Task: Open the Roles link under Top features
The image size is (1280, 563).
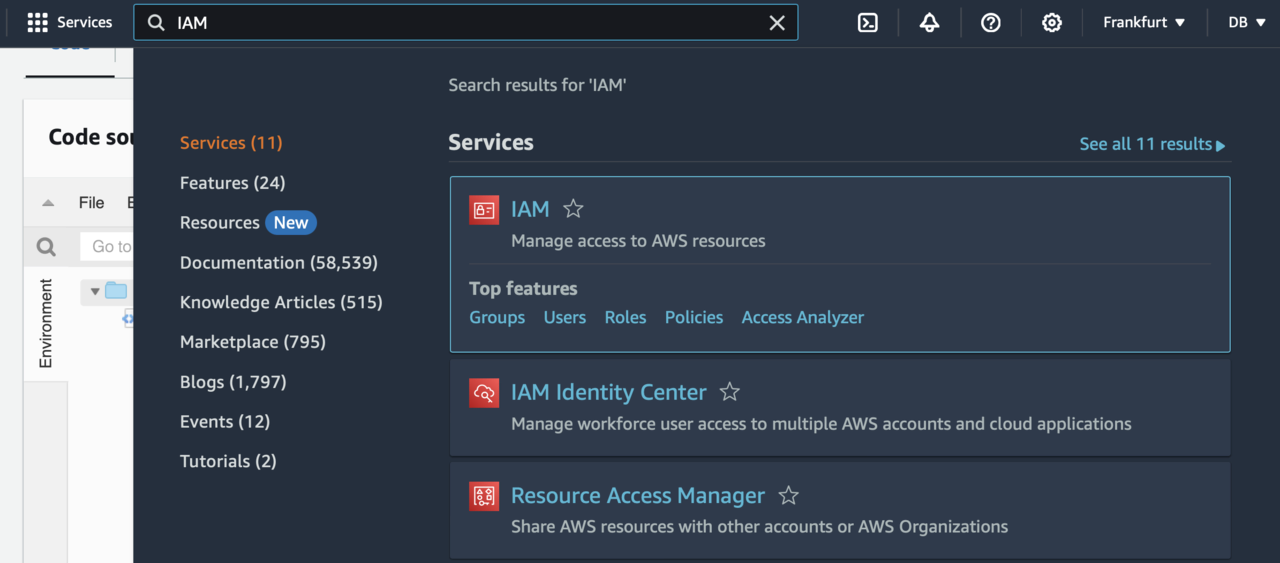Action: 625,317
